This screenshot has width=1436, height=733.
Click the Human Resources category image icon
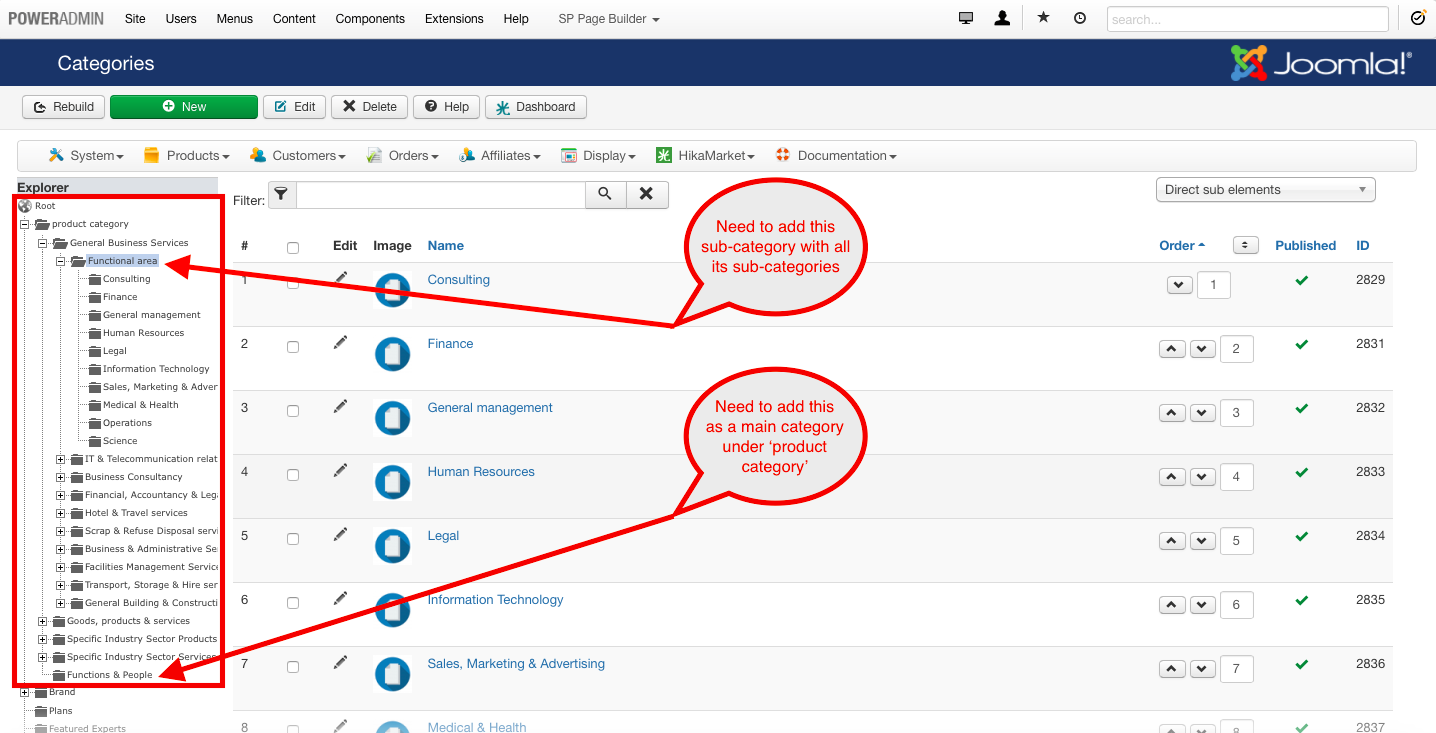coord(392,482)
